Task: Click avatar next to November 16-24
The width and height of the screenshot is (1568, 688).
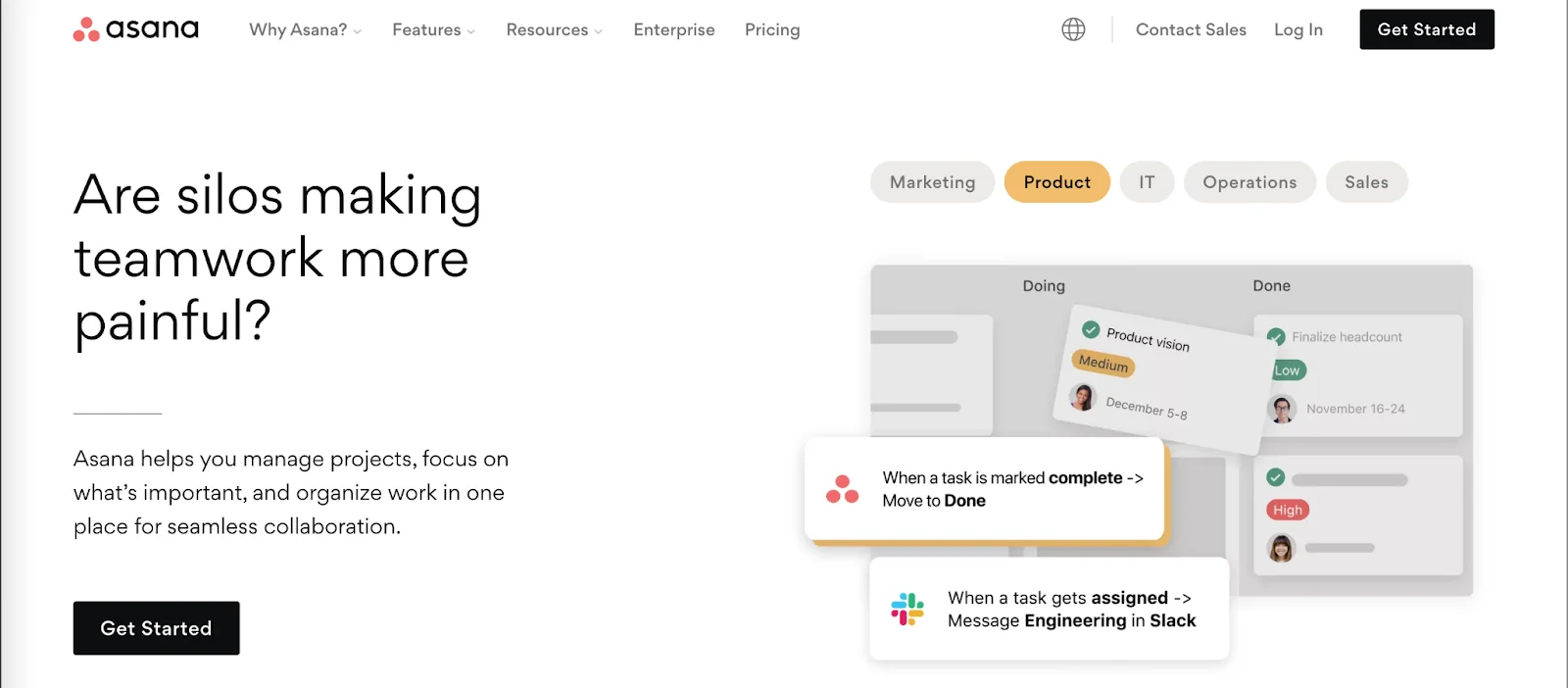Action: [1282, 409]
